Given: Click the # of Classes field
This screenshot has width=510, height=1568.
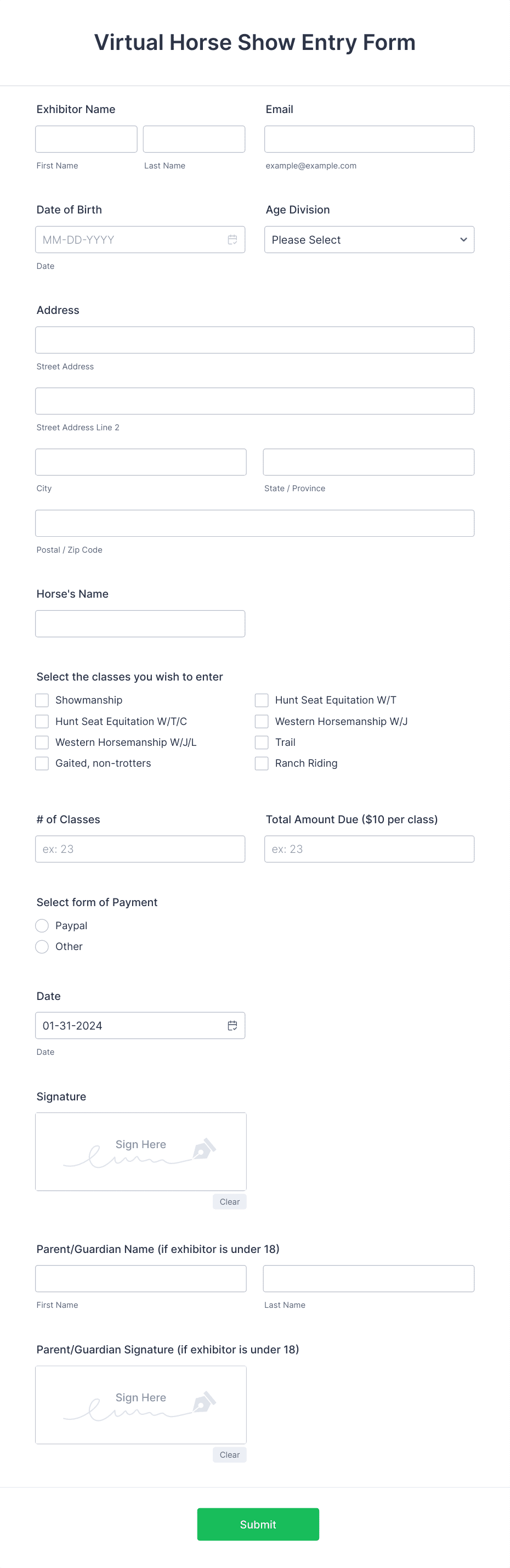Looking at the screenshot, I should pyautogui.click(x=140, y=848).
